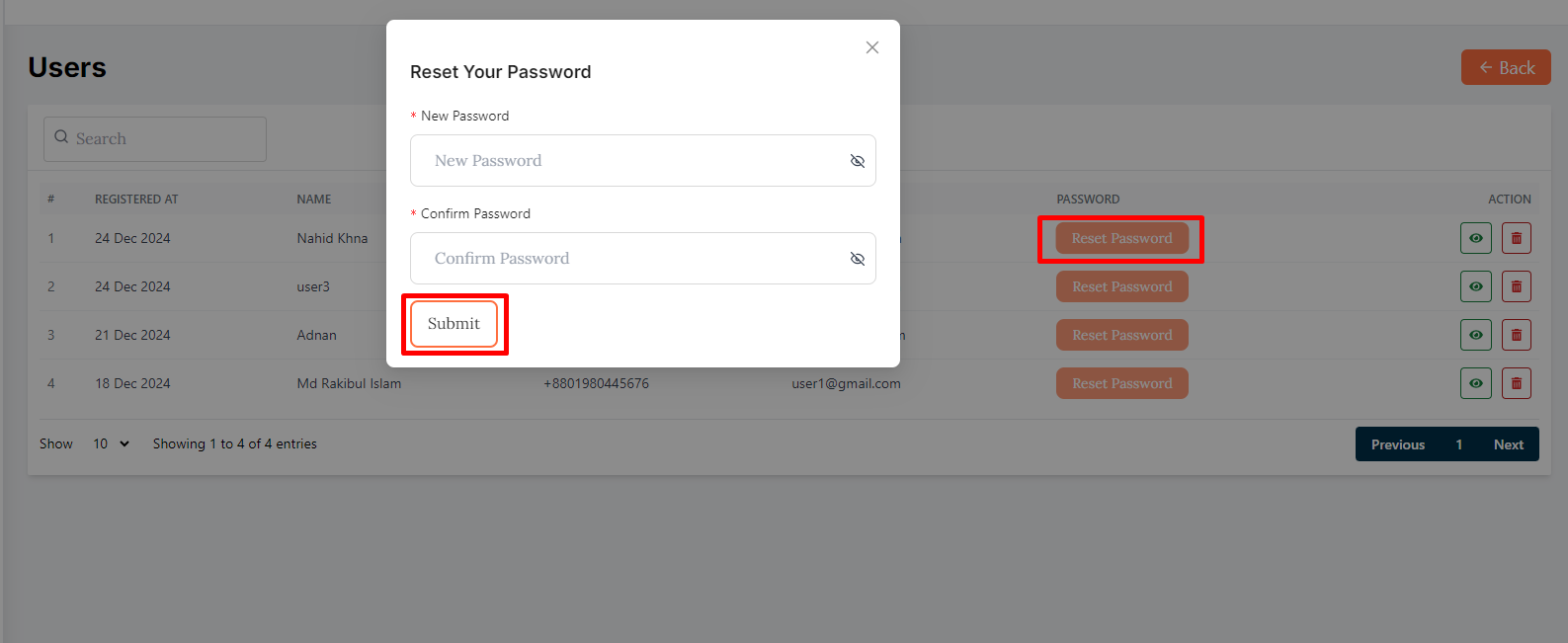
Task: Focus the Confirm Password input field
Action: tap(632, 259)
